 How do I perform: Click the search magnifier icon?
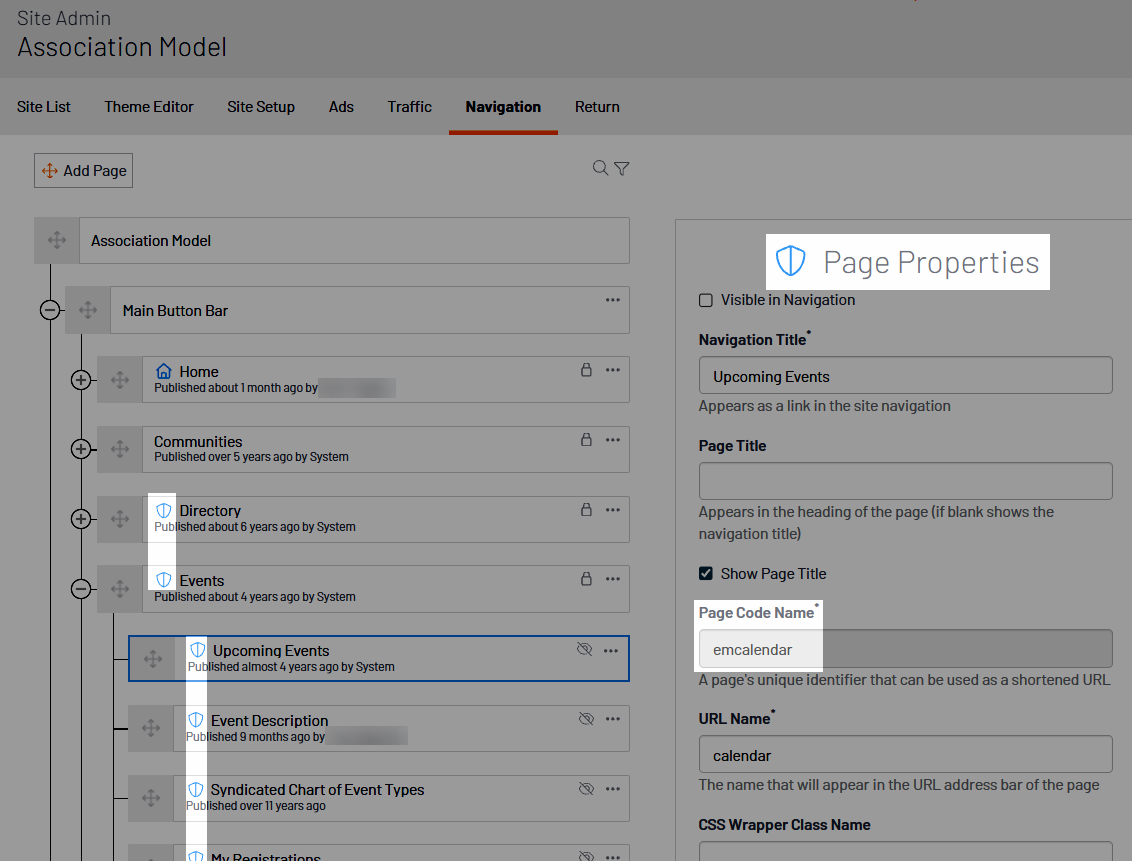600,168
